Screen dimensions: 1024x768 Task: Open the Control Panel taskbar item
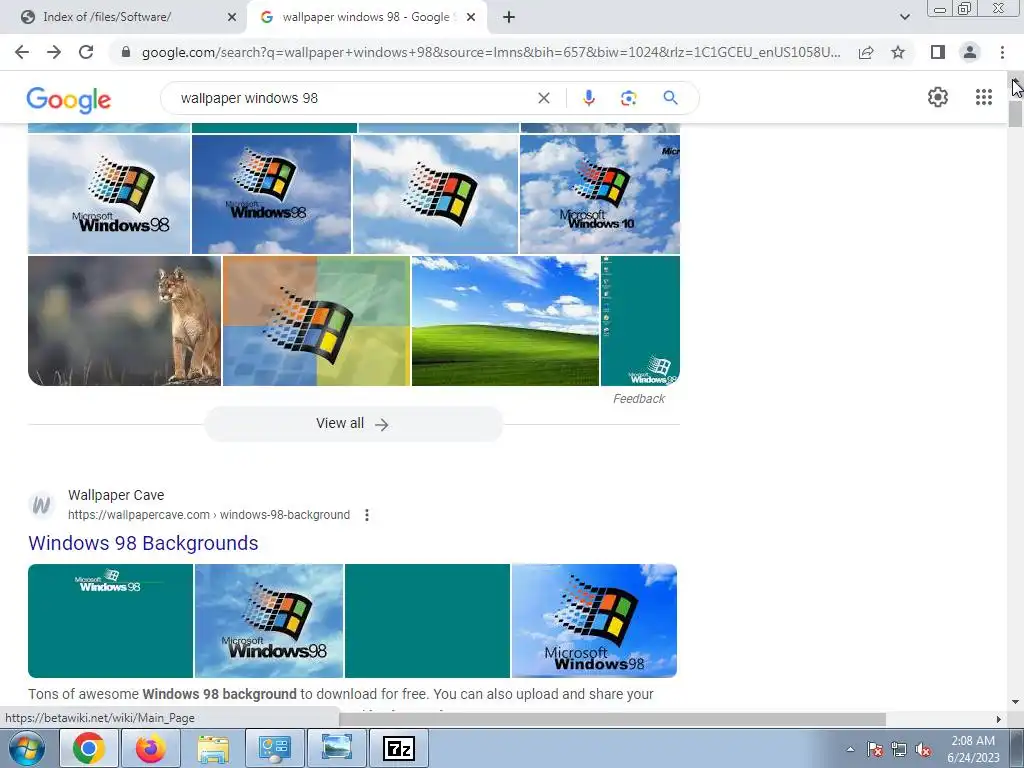click(274, 748)
